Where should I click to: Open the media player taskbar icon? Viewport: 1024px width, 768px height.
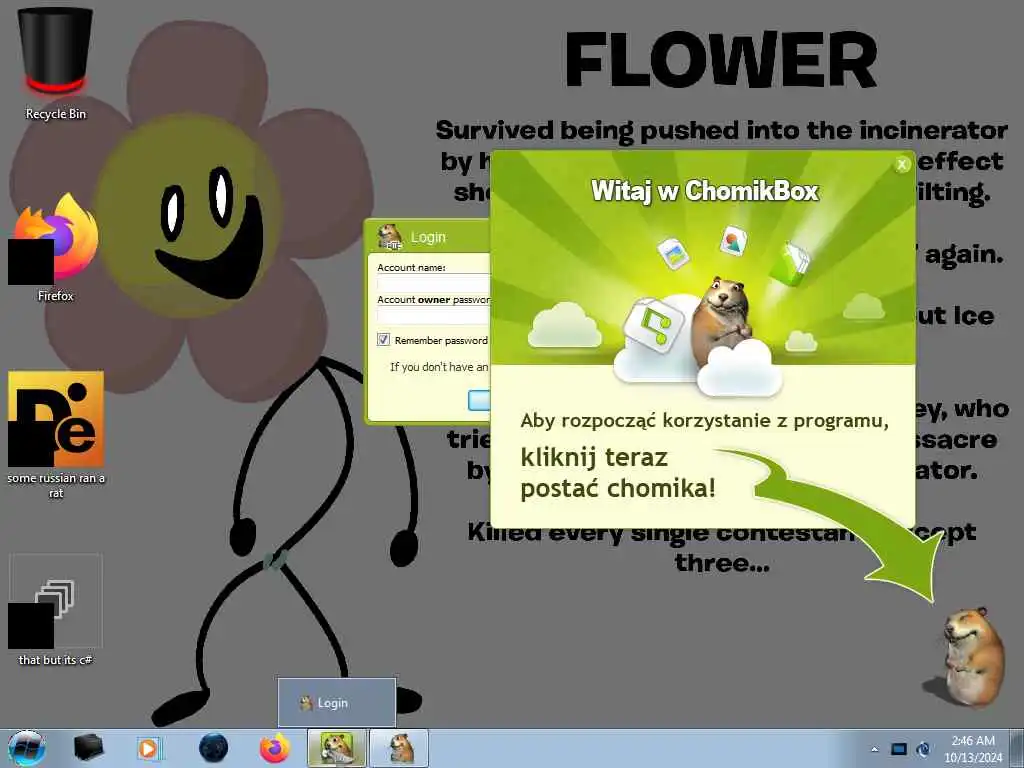(150, 748)
